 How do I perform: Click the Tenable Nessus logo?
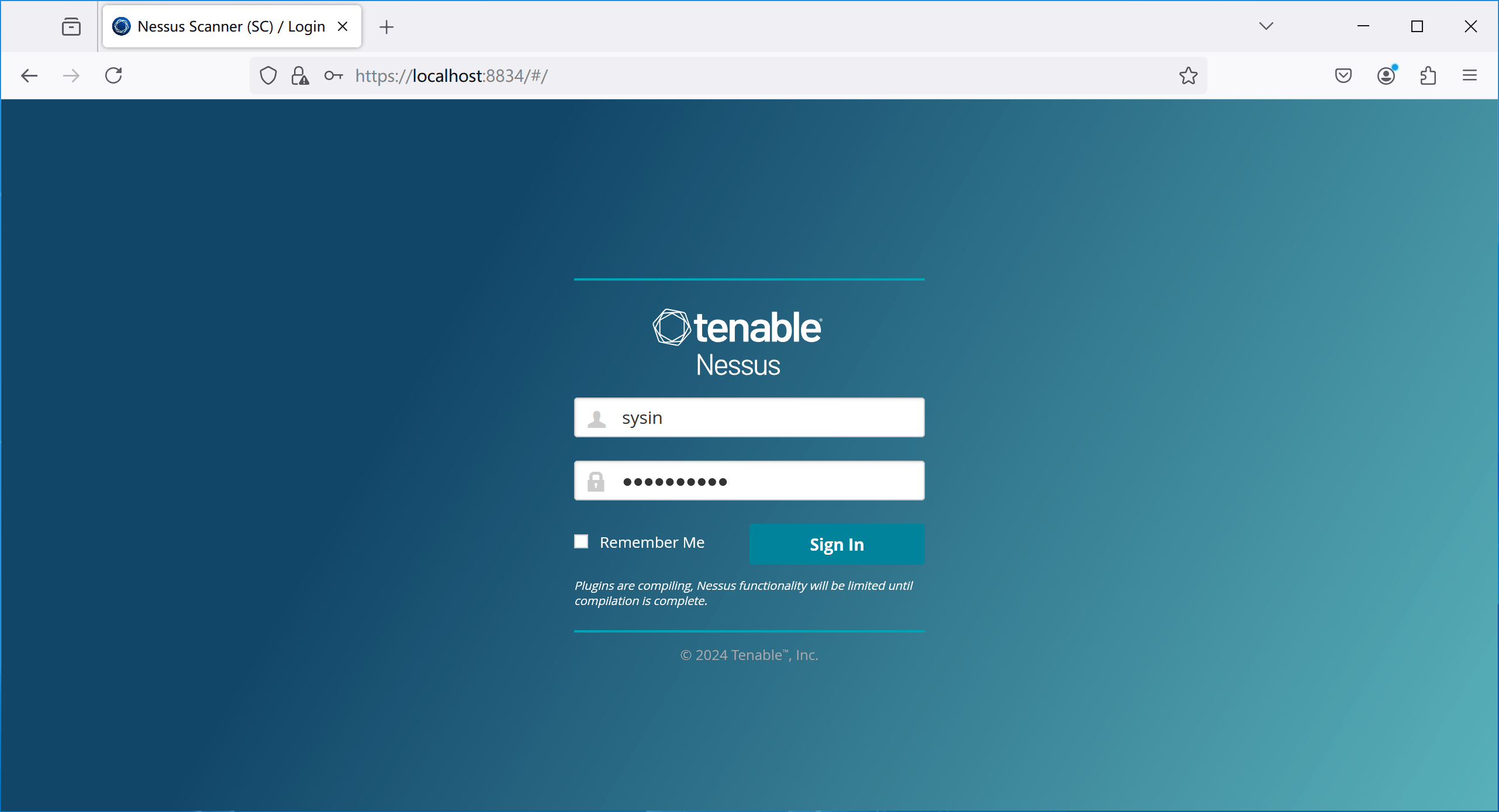click(738, 340)
